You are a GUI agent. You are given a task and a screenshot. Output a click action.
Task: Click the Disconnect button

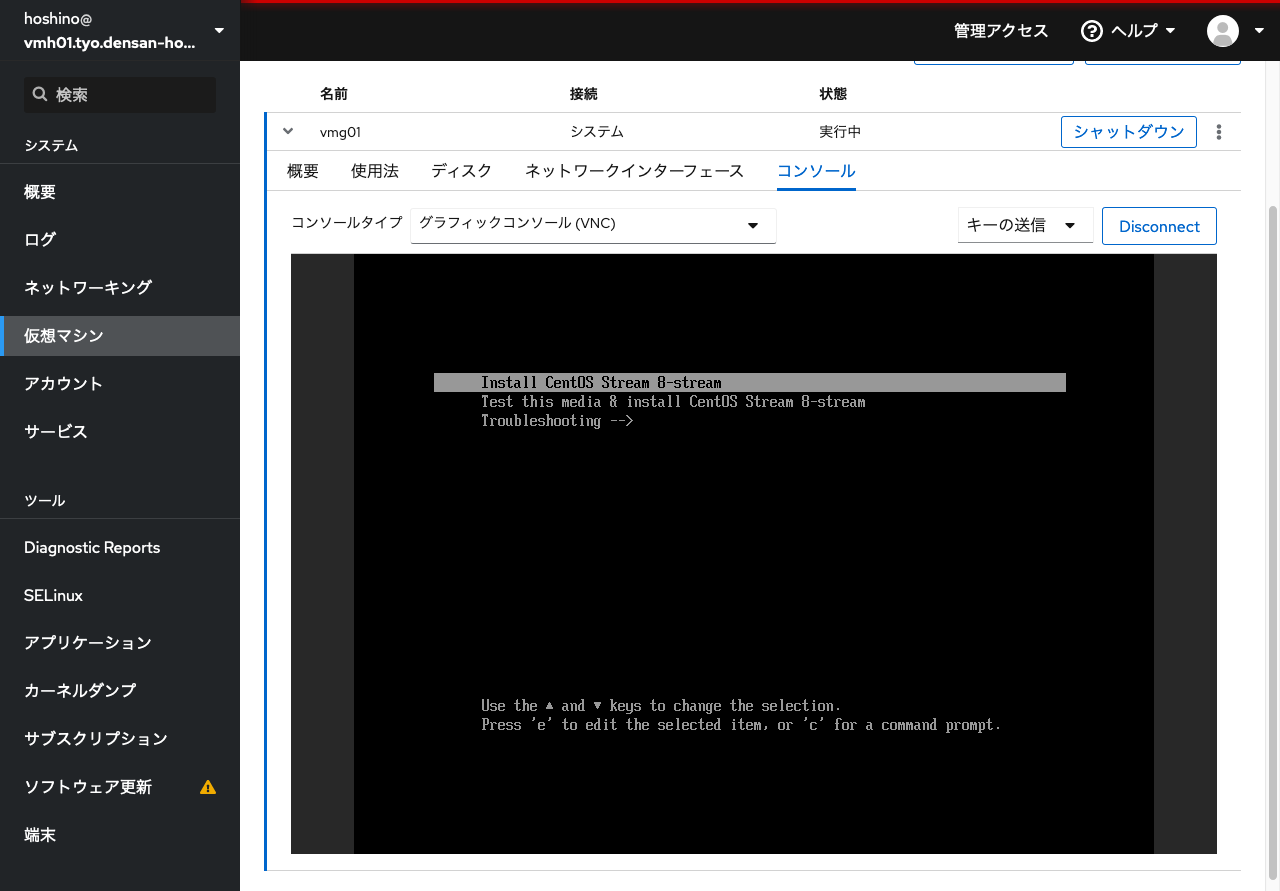coord(1159,226)
